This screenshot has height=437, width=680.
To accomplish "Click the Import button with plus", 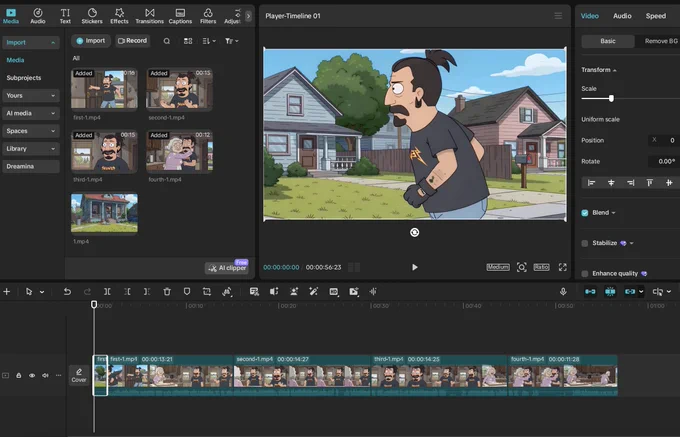I will (90, 41).
